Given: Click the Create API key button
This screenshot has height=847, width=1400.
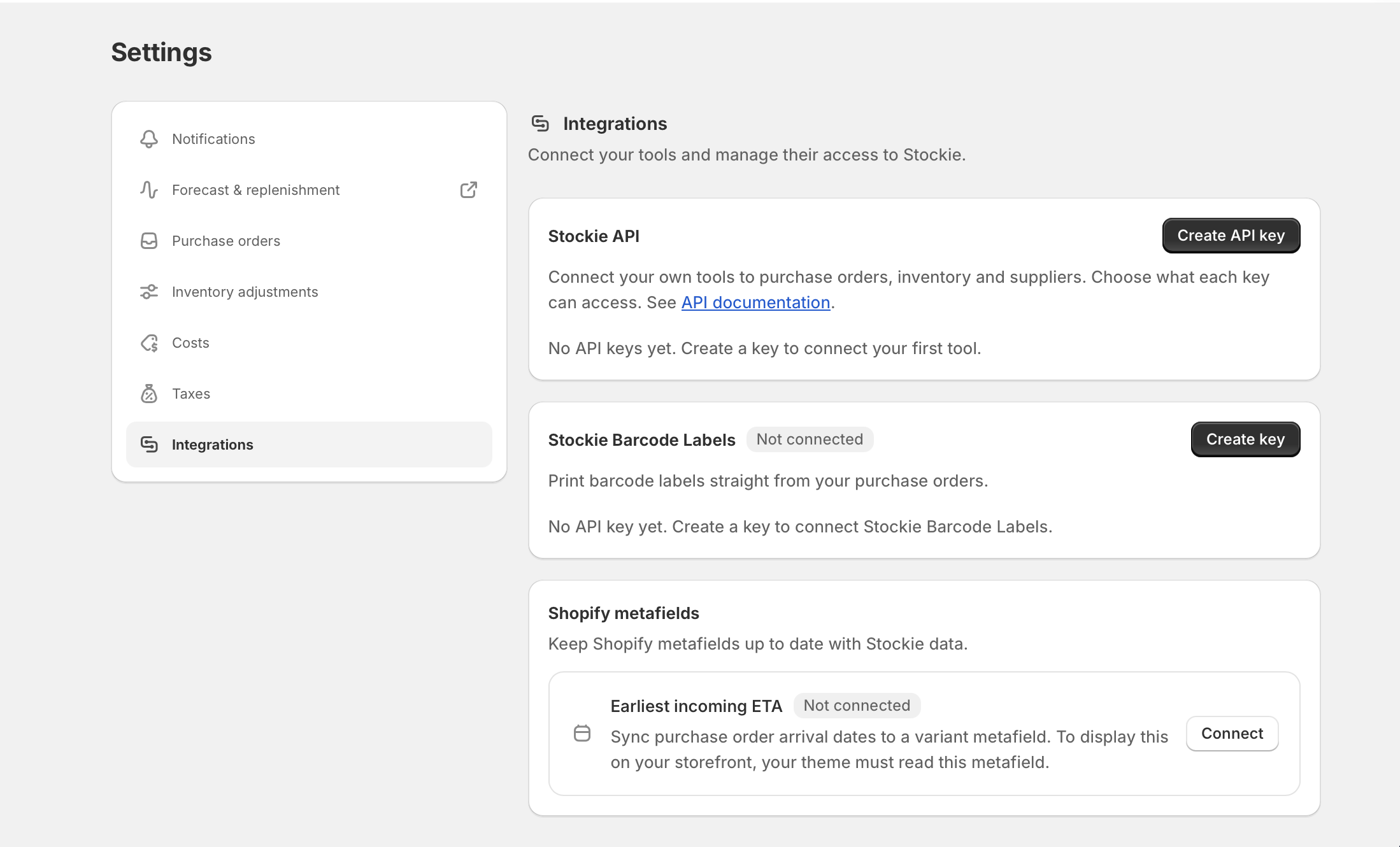Looking at the screenshot, I should click(x=1231, y=236).
